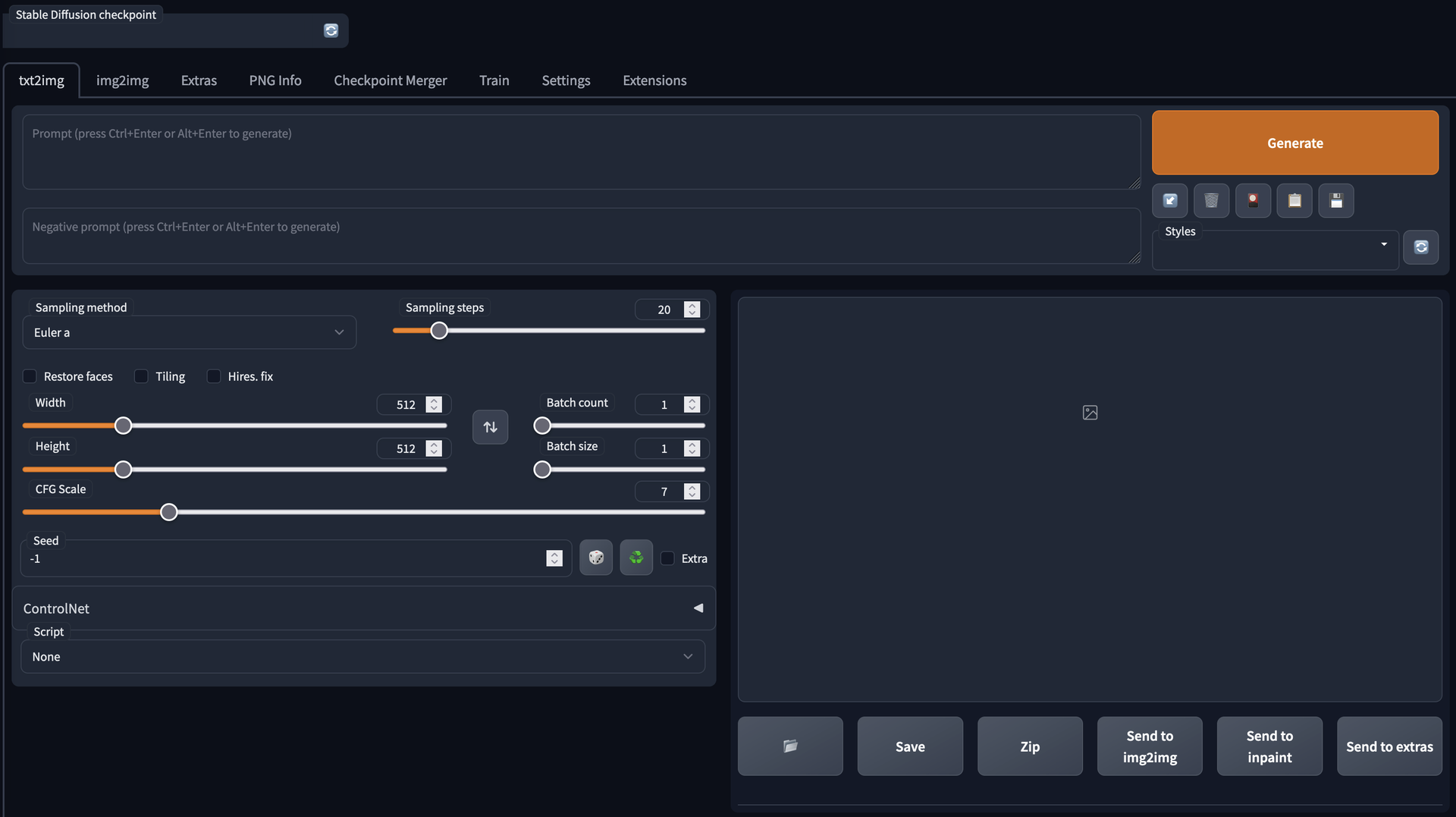Refresh the Stable Diffusion checkpoint list

coord(331,30)
